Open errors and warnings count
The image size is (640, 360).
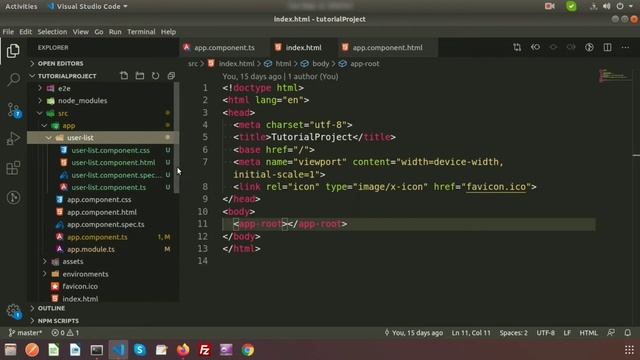tap(65, 333)
